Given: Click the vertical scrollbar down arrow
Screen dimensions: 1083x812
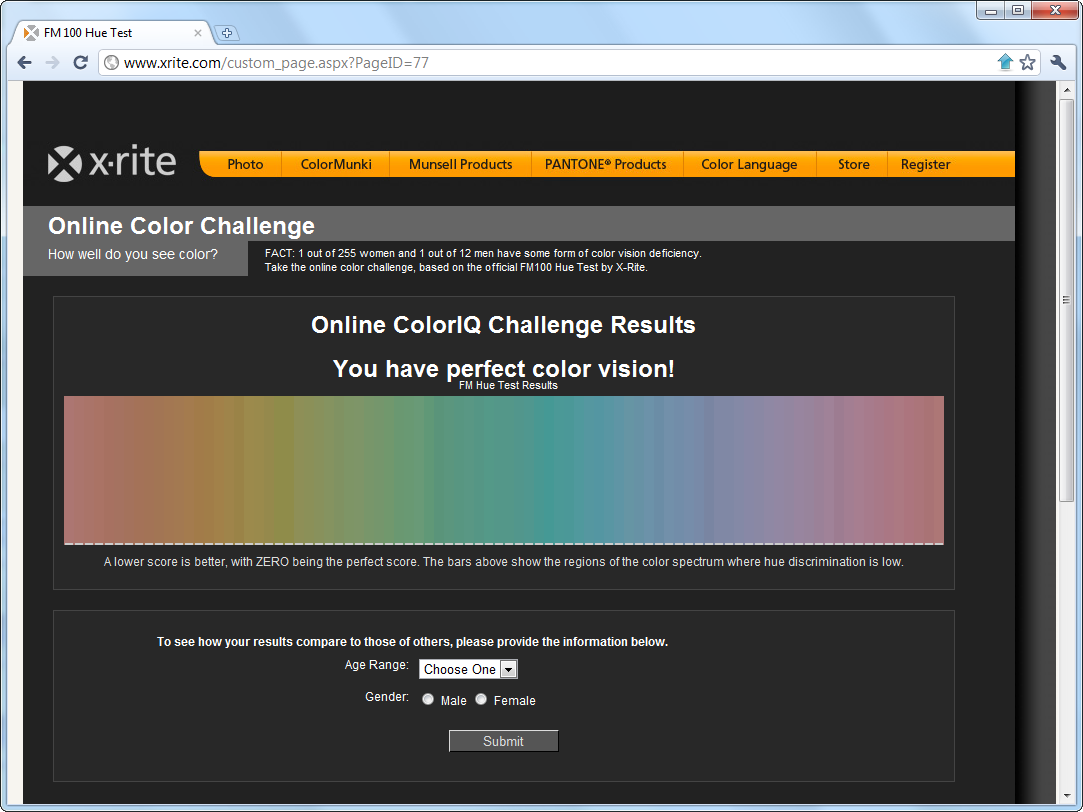Looking at the screenshot, I should (1067, 796).
